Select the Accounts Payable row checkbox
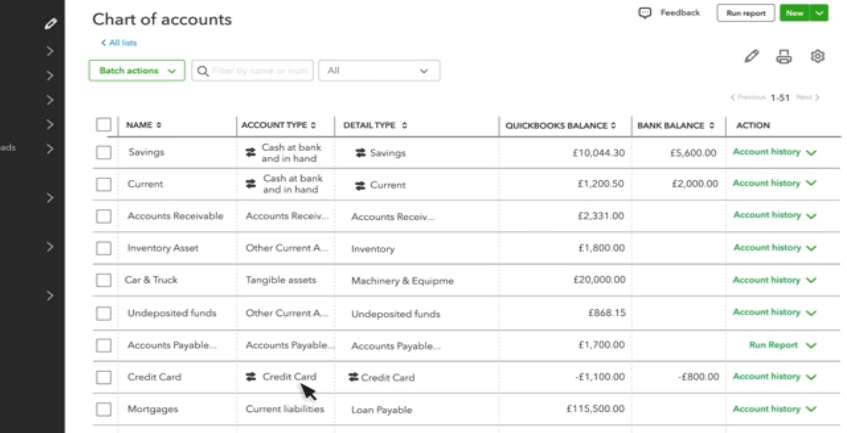This screenshot has width=847, height=433. tap(103, 345)
